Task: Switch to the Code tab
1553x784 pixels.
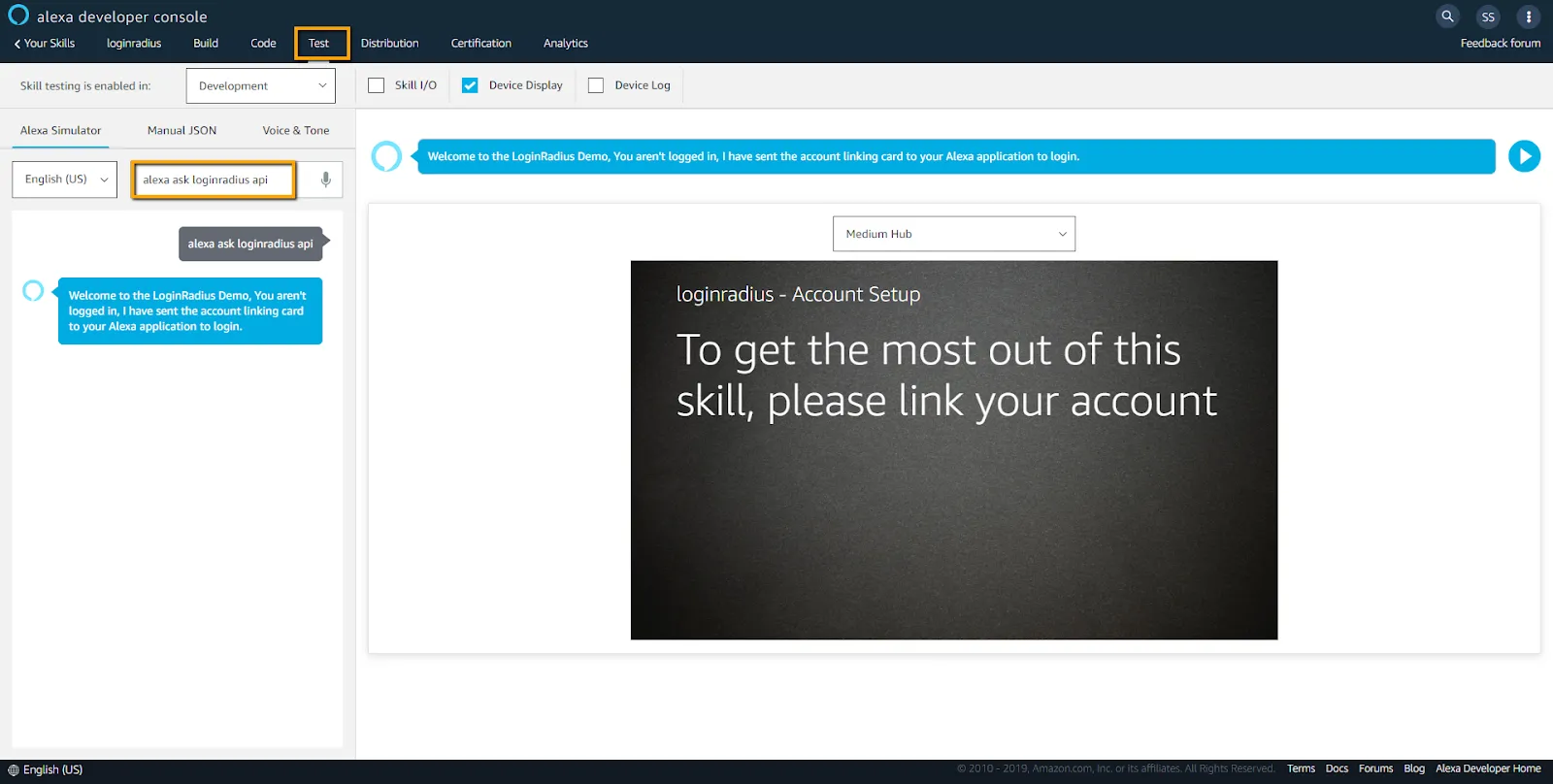Action: [263, 43]
